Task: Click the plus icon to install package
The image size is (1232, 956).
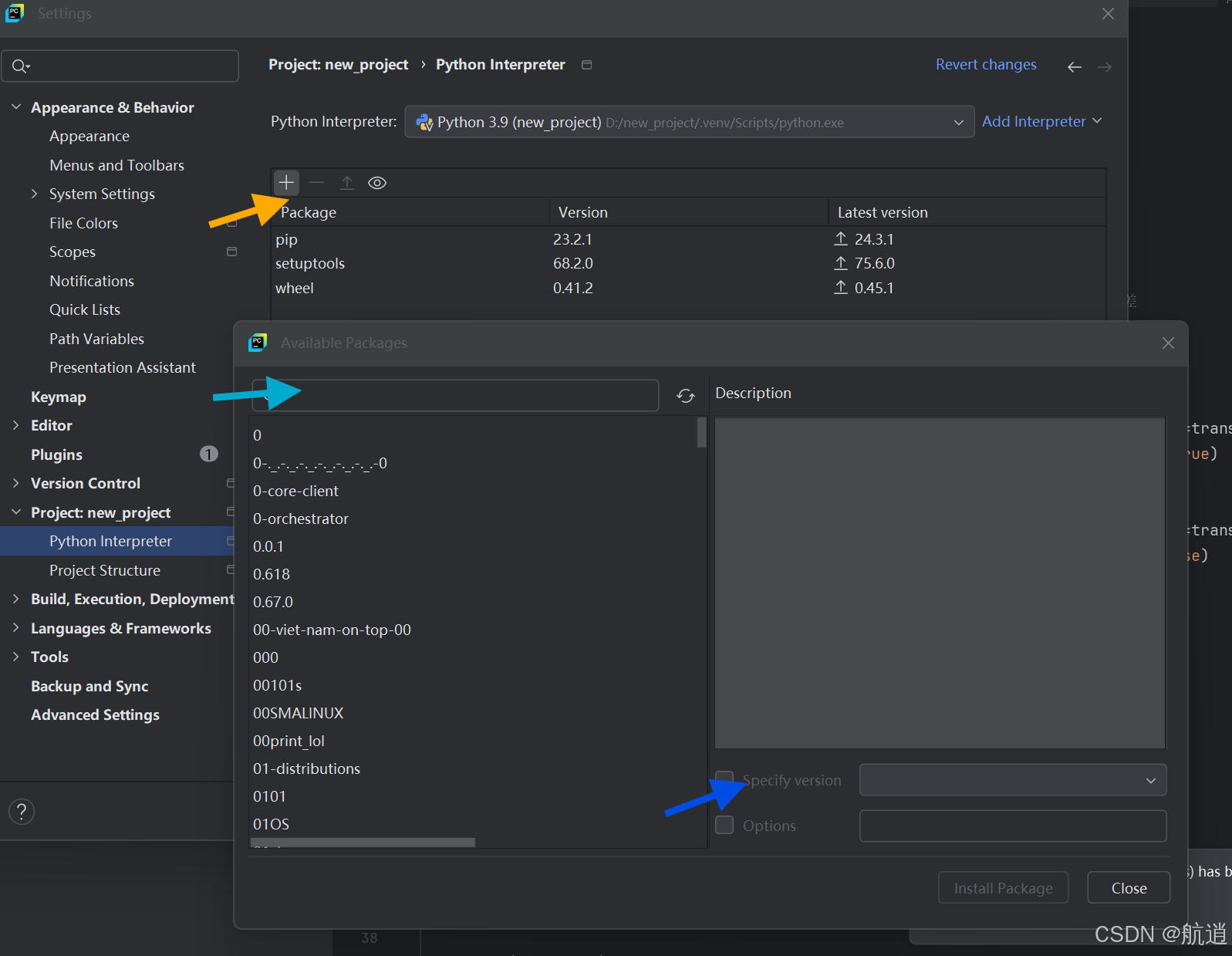Action: pyautogui.click(x=286, y=183)
